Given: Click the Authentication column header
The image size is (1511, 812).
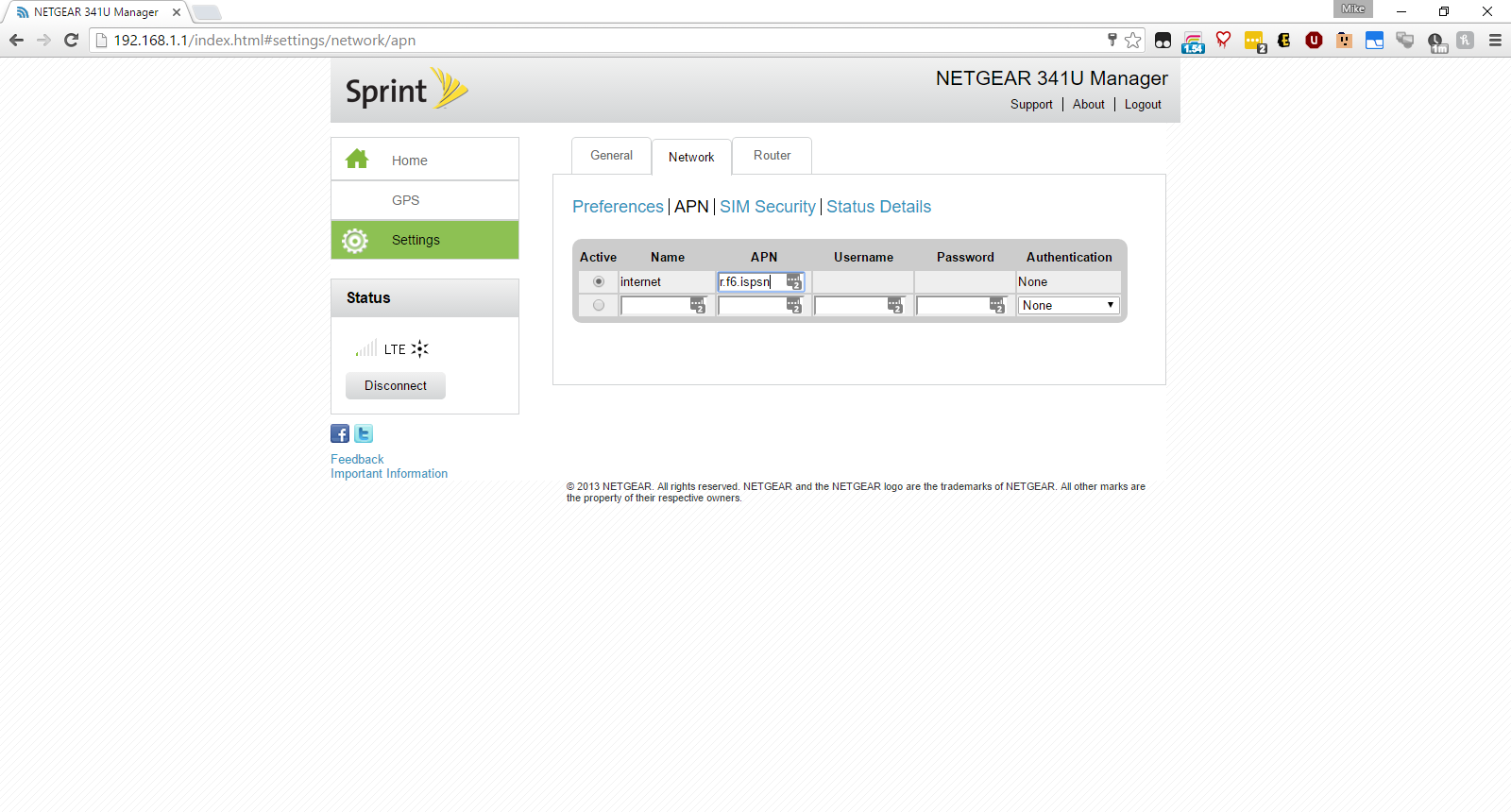Looking at the screenshot, I should (x=1069, y=257).
